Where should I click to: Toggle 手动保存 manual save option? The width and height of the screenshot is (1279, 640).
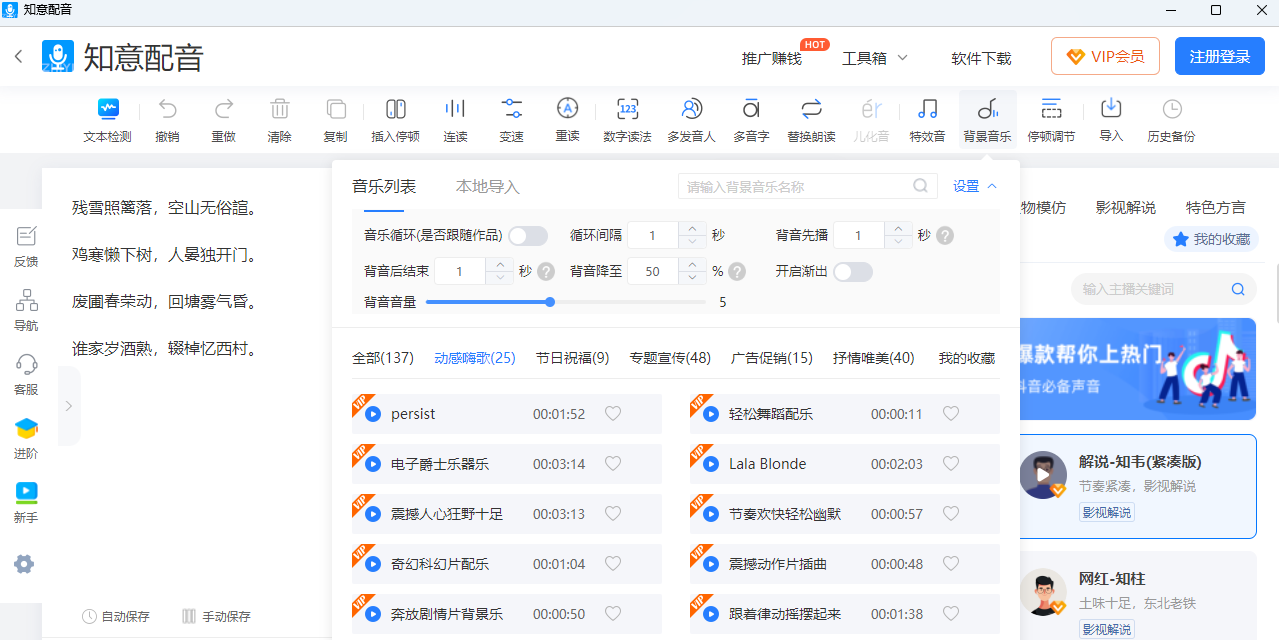(x=216, y=617)
